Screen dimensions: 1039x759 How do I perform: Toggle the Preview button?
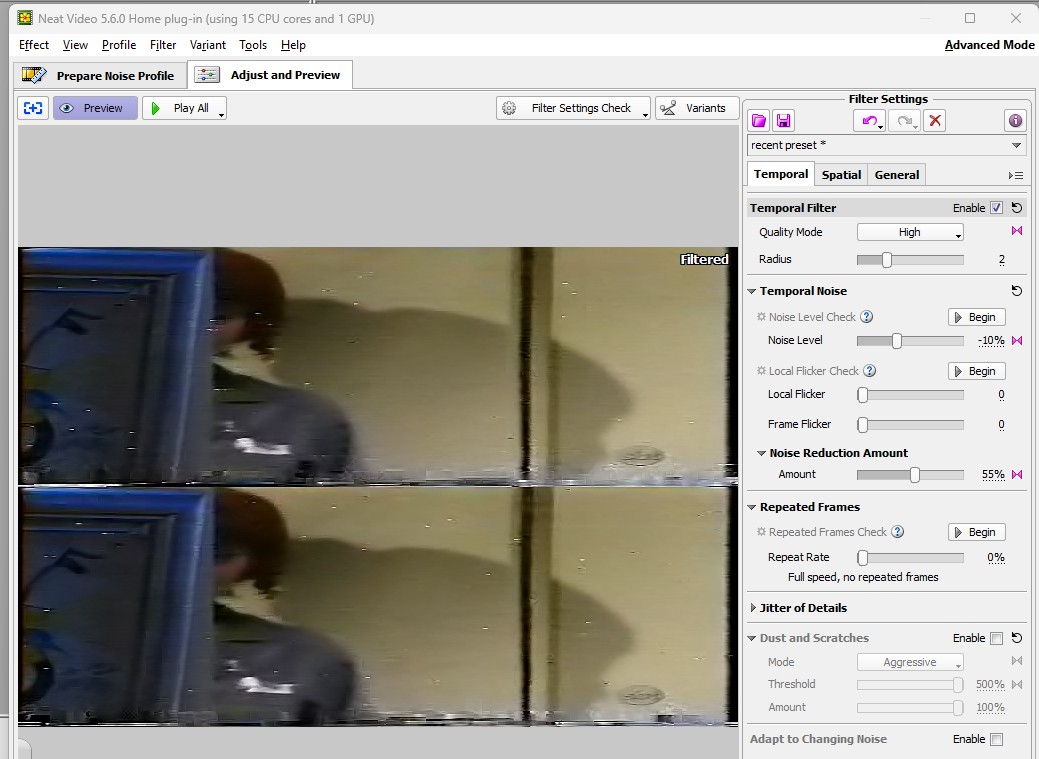tap(94, 108)
